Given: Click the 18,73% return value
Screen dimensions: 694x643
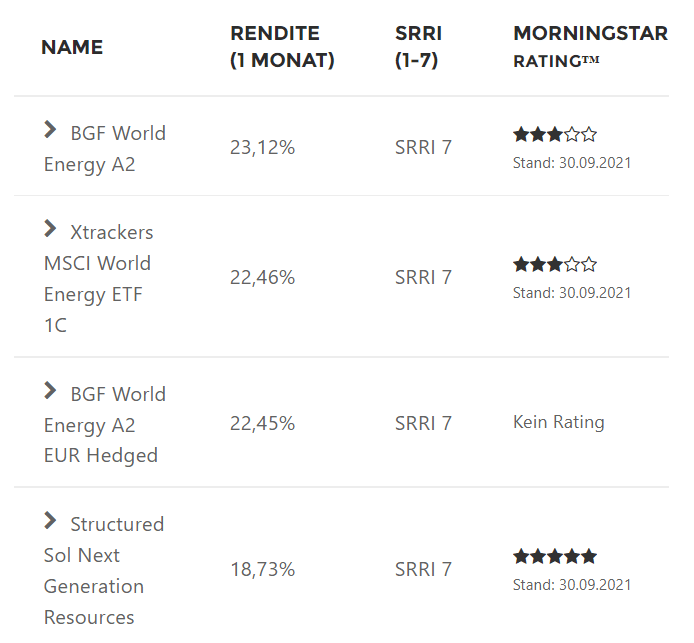Looking at the screenshot, I should pyautogui.click(x=262, y=570).
